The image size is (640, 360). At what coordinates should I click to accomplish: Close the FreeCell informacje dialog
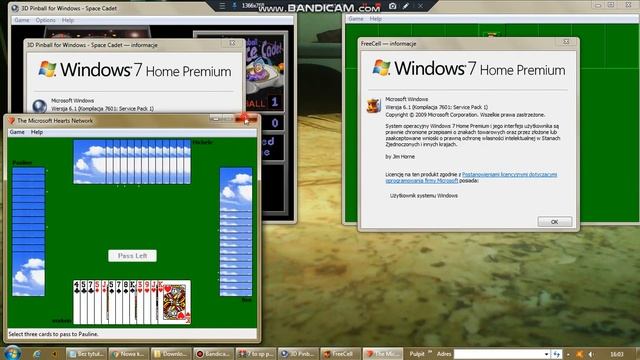[x=566, y=42]
